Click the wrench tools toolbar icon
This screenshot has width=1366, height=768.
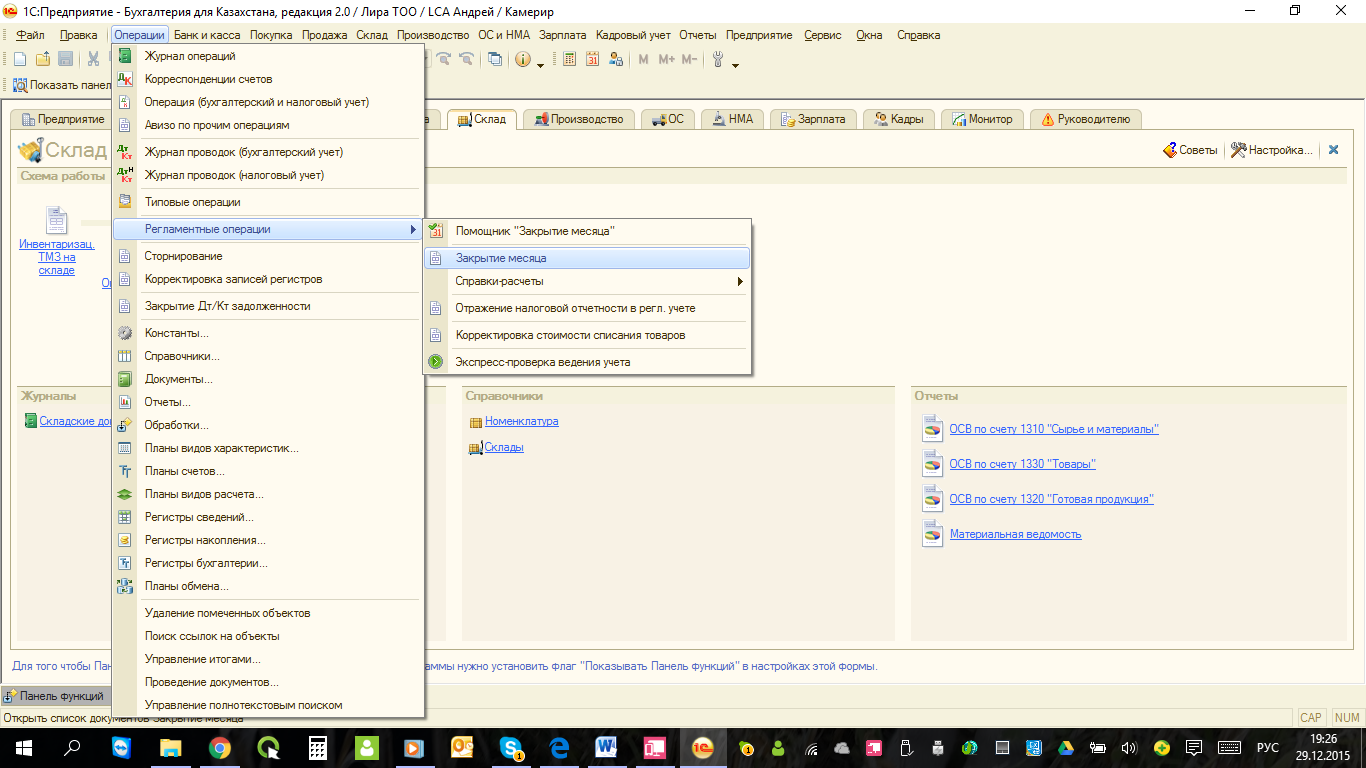coord(718,59)
